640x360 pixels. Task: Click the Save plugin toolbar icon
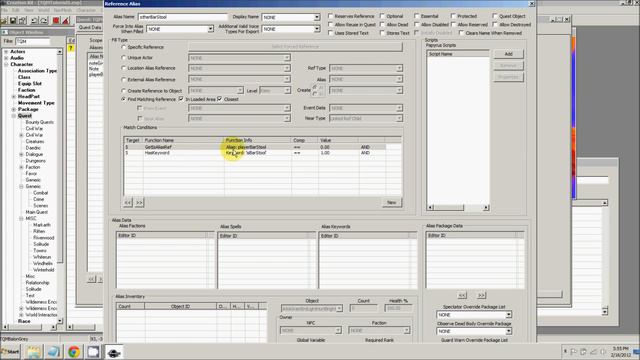click(13, 20)
